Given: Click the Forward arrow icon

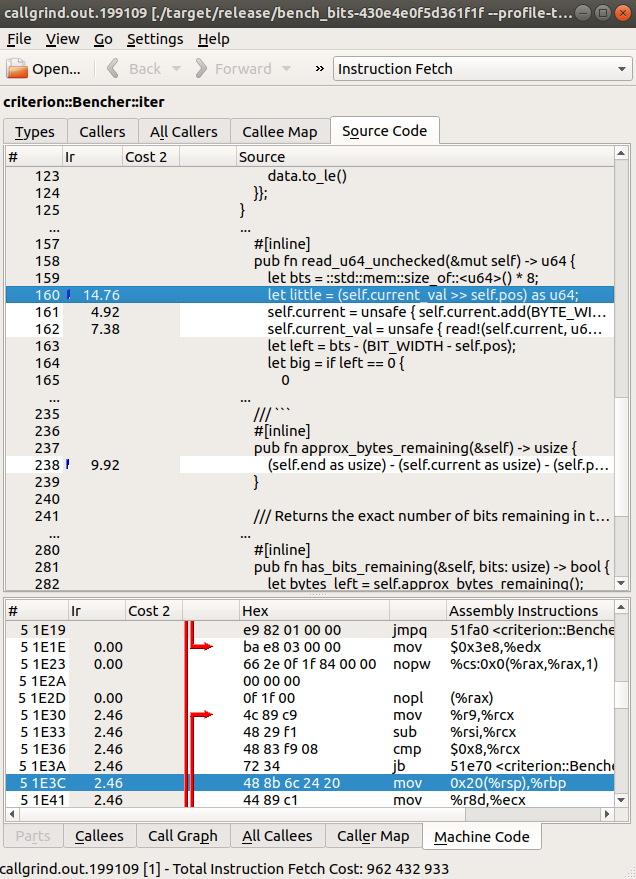Looking at the screenshot, I should click(x=200, y=69).
